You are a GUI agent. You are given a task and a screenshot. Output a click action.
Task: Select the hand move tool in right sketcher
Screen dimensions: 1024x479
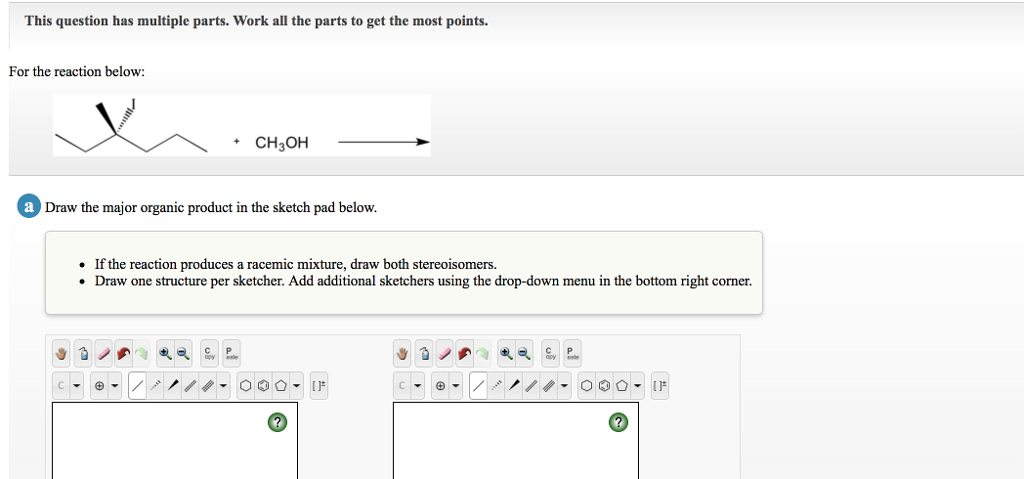(x=403, y=354)
